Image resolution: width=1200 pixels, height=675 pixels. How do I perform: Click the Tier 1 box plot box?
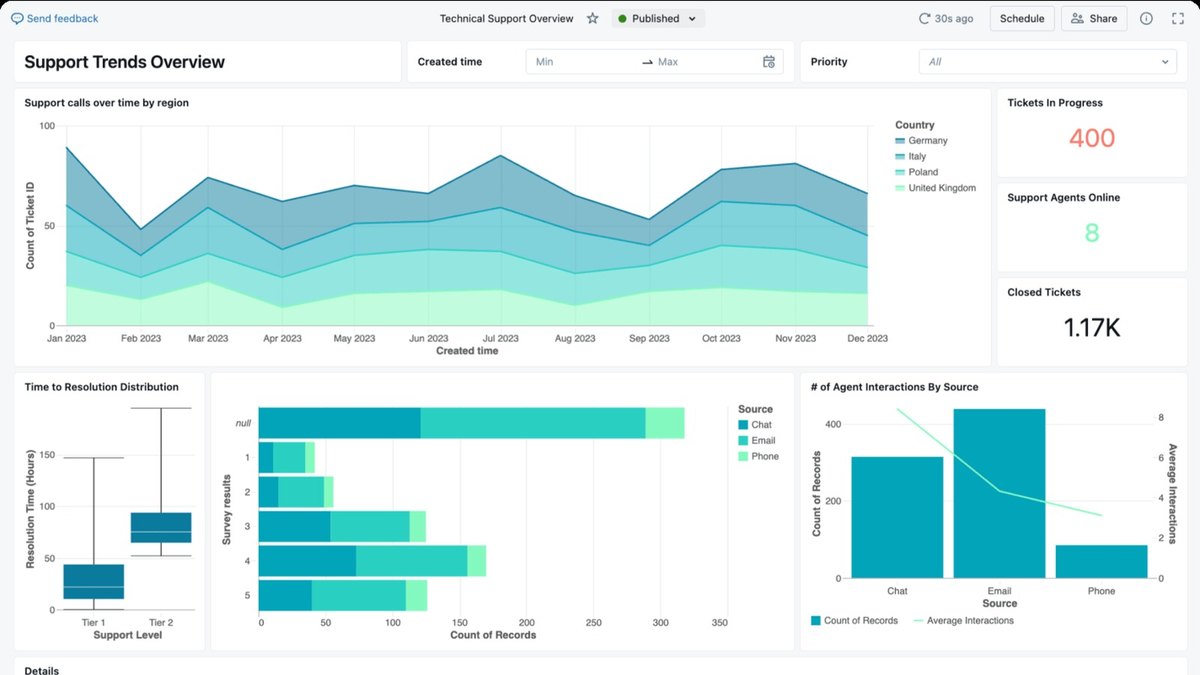point(94,582)
